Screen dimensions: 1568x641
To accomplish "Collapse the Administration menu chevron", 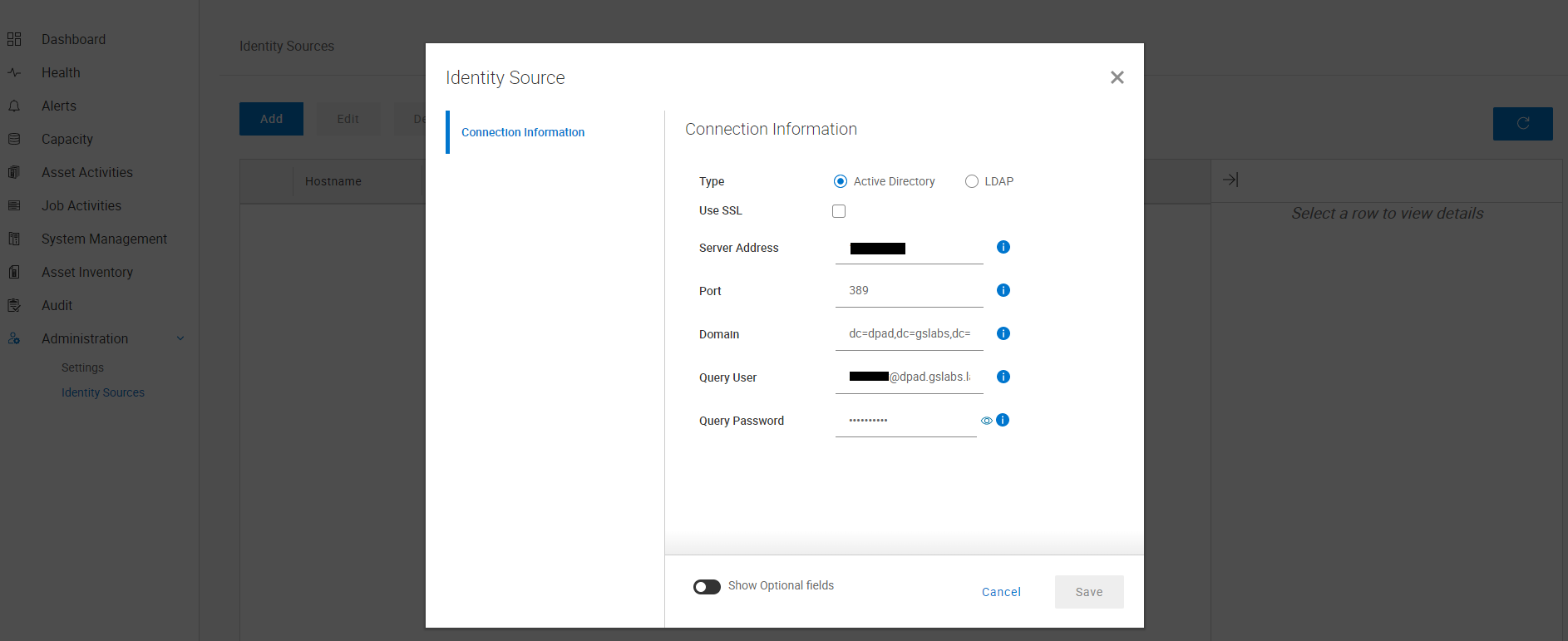I will point(180,338).
